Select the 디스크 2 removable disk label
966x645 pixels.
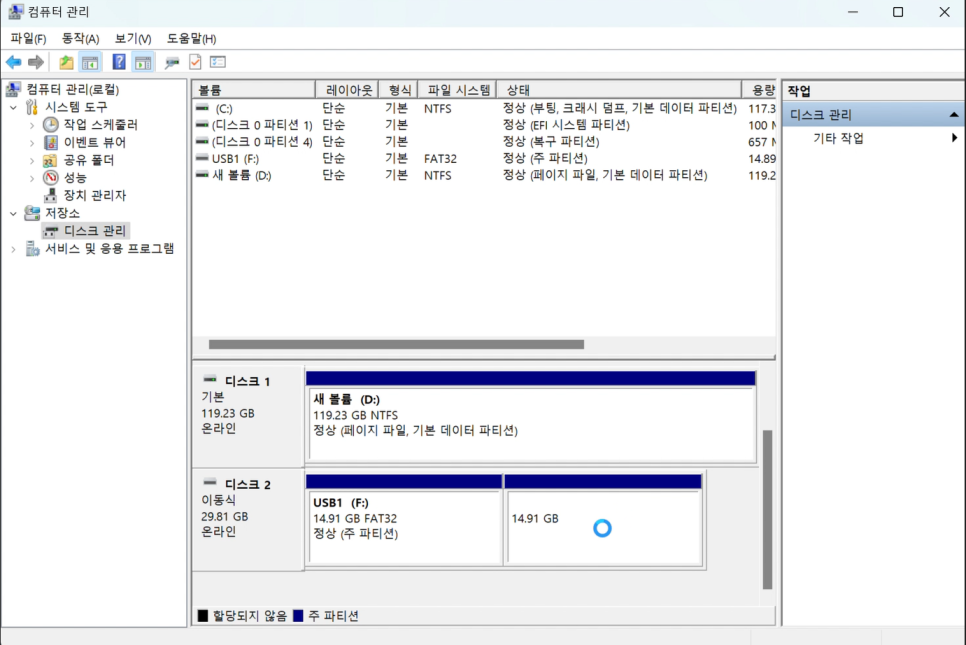tap(248, 519)
